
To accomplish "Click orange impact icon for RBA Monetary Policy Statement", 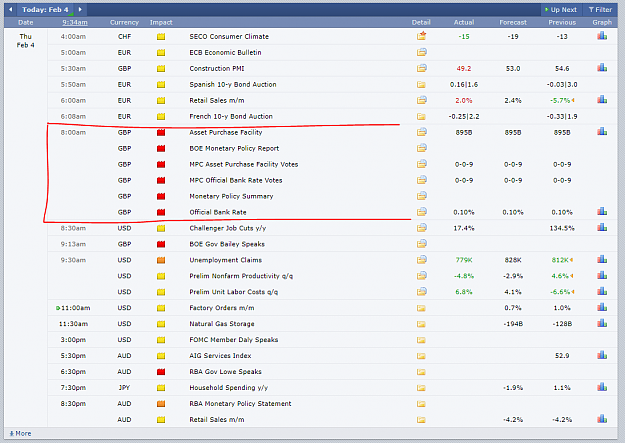I will pos(161,404).
